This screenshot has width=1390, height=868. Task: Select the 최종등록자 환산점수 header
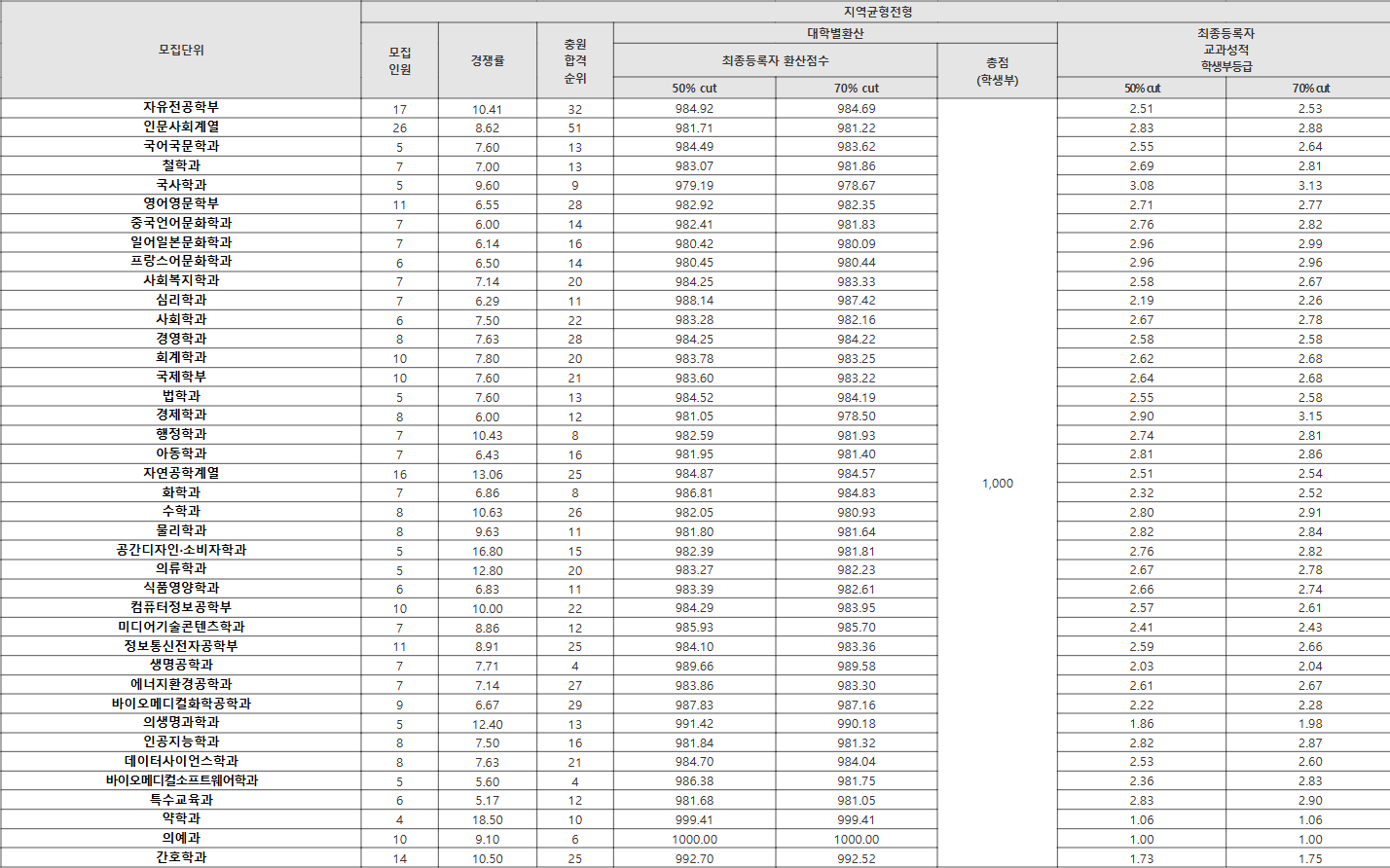click(x=775, y=60)
